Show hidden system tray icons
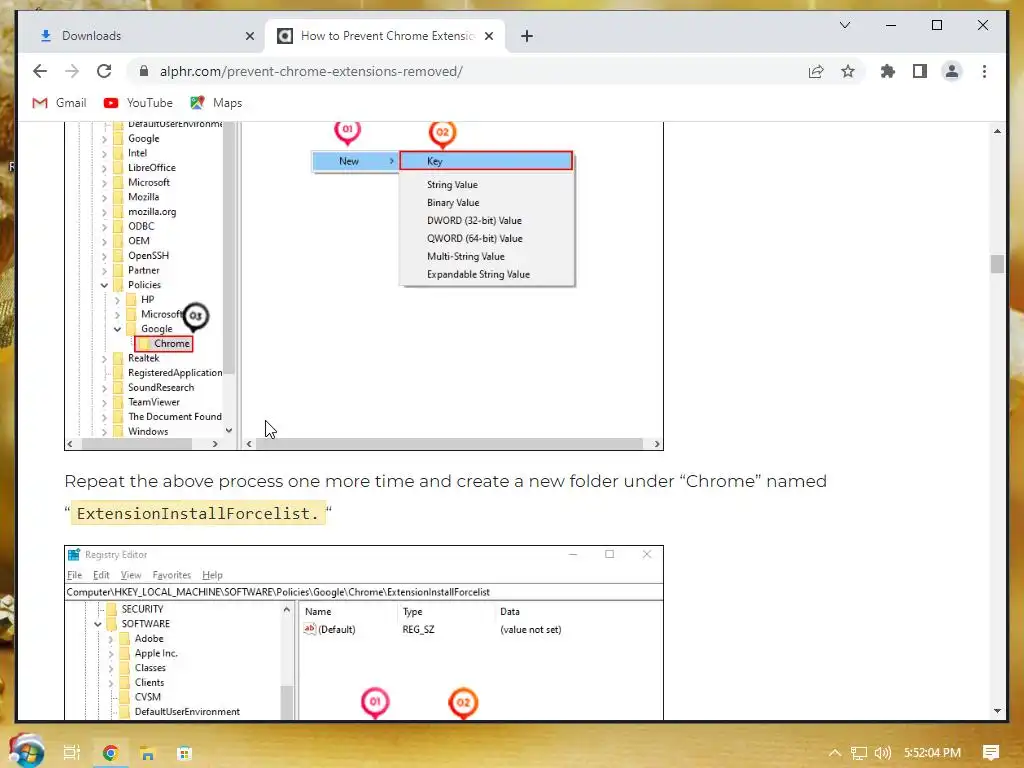Viewport: 1024px width, 768px height. click(835, 753)
